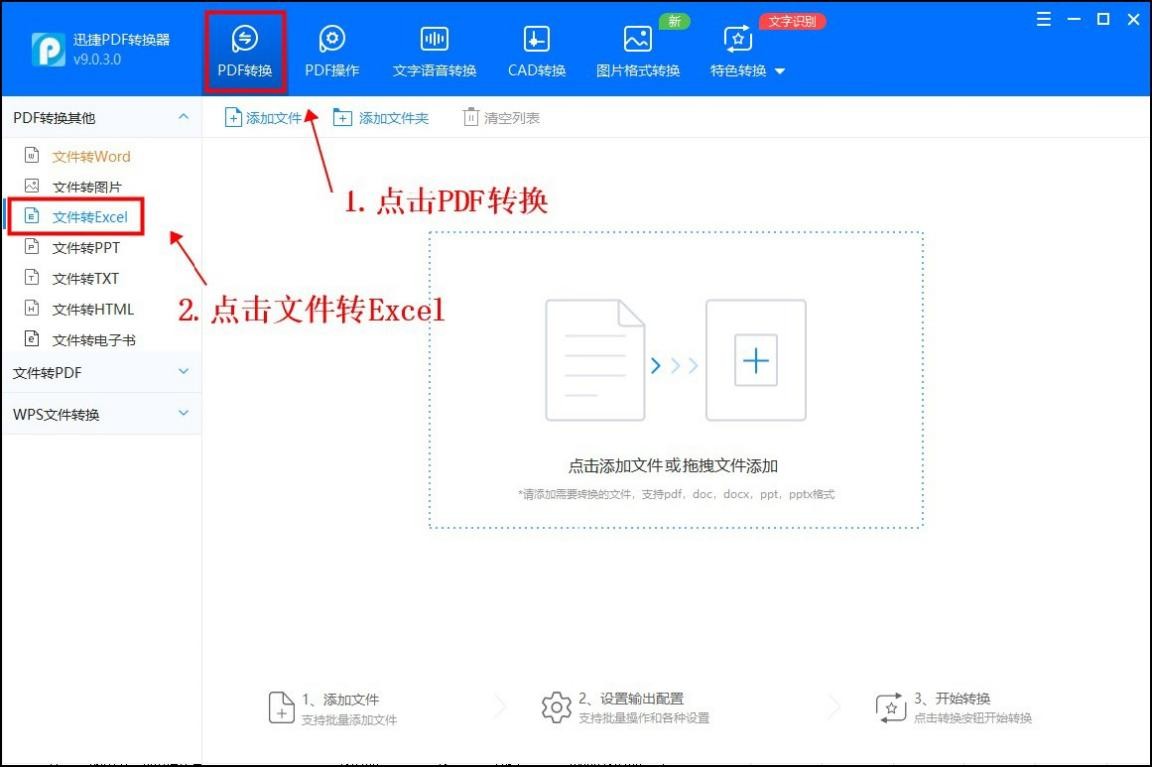Click the 迅捷PDF转换器 logo icon
Image resolution: width=1152 pixels, height=767 pixels.
pyautogui.click(x=48, y=49)
